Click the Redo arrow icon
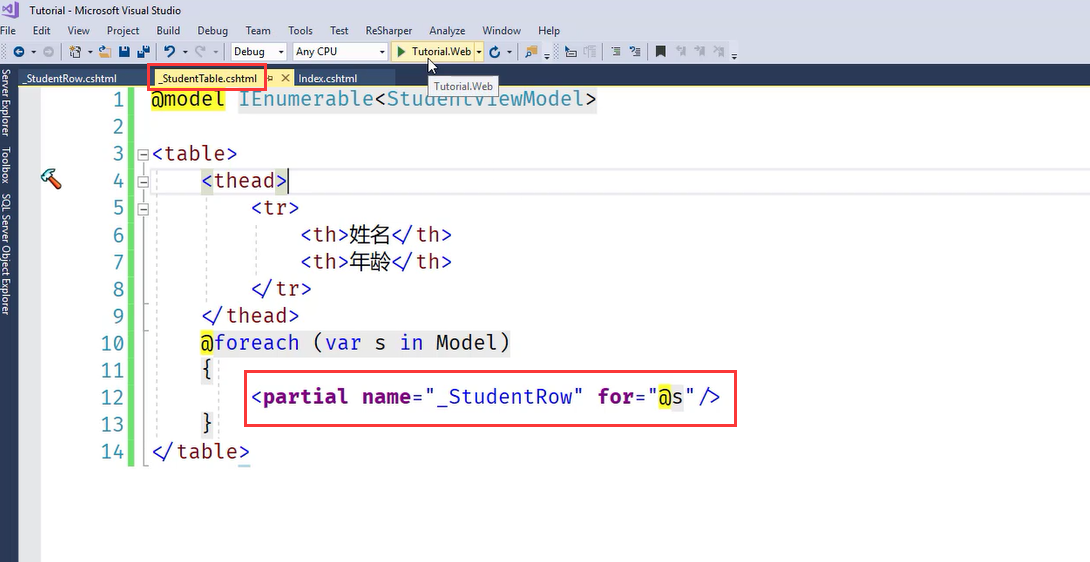Screen dimensions: 1090x562 point(200,51)
